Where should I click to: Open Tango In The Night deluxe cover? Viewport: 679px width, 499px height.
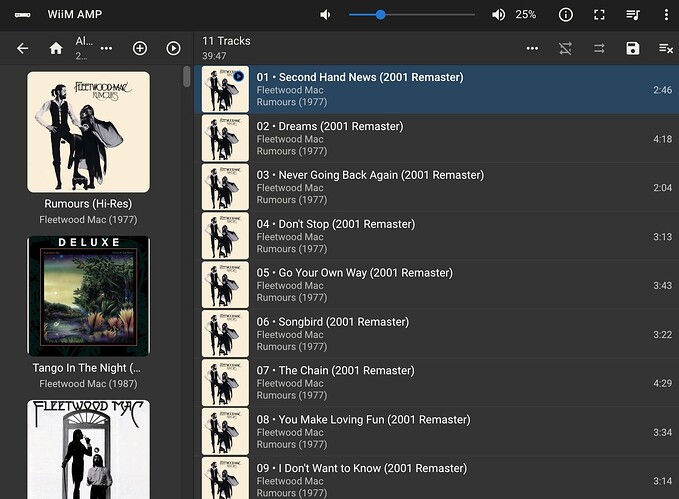(88, 296)
